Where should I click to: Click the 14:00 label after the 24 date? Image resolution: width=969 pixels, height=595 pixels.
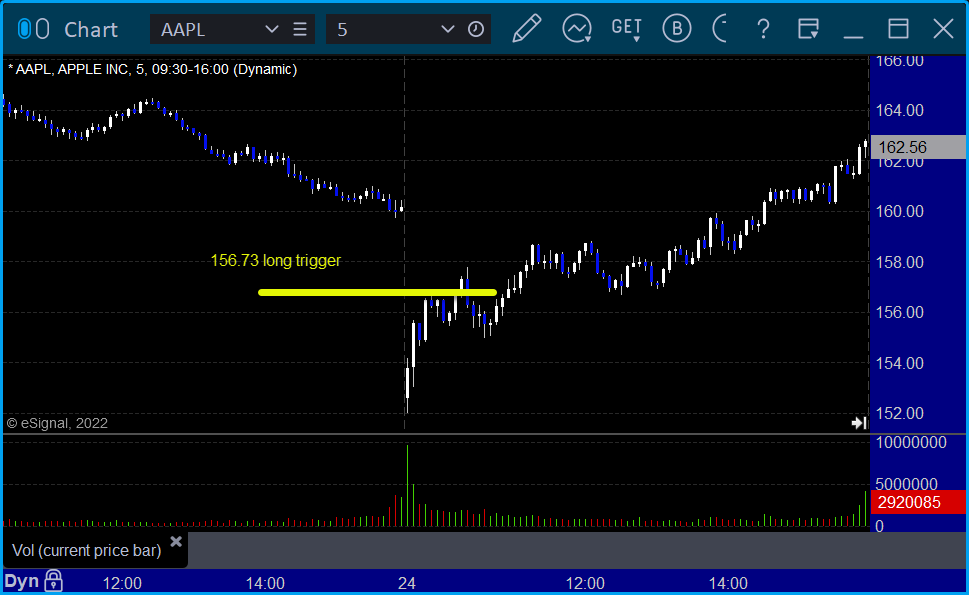point(728,583)
